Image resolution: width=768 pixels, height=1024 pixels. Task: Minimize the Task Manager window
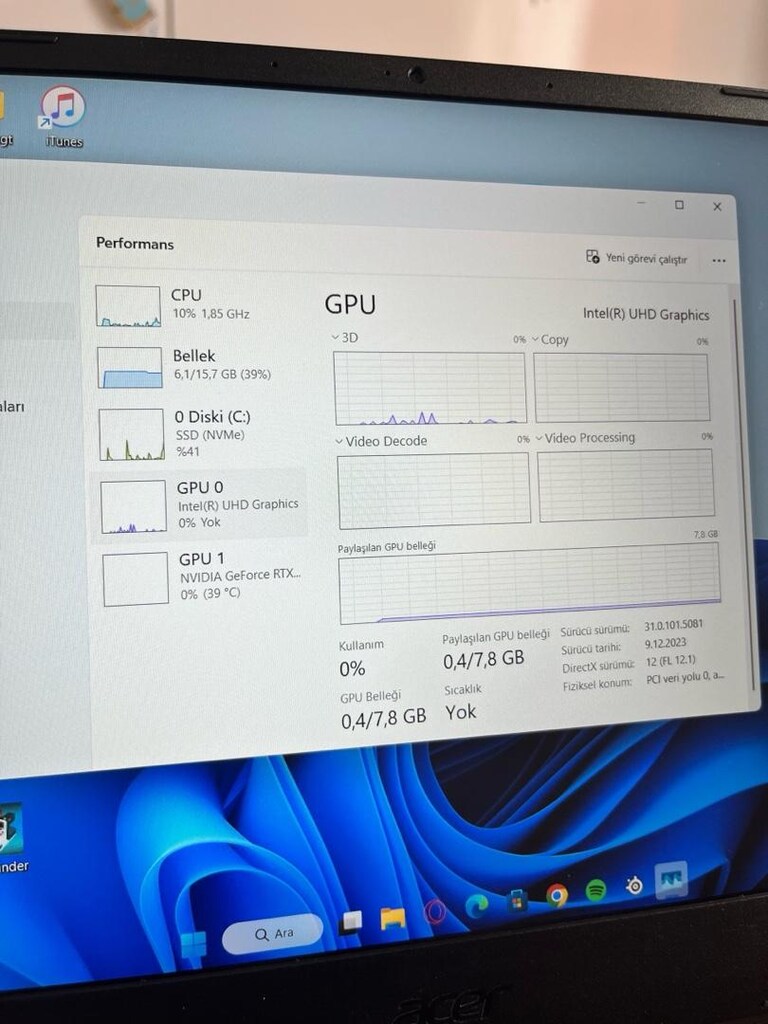[x=641, y=202]
